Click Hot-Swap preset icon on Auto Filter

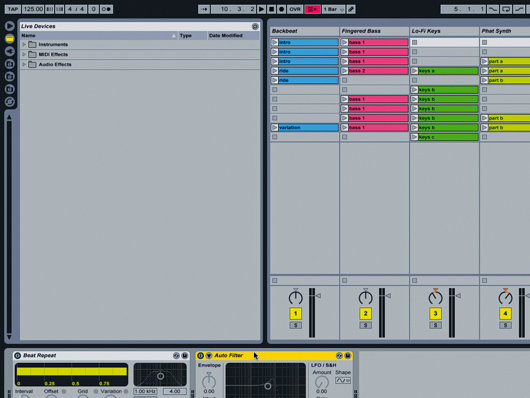pyautogui.click(x=339, y=355)
